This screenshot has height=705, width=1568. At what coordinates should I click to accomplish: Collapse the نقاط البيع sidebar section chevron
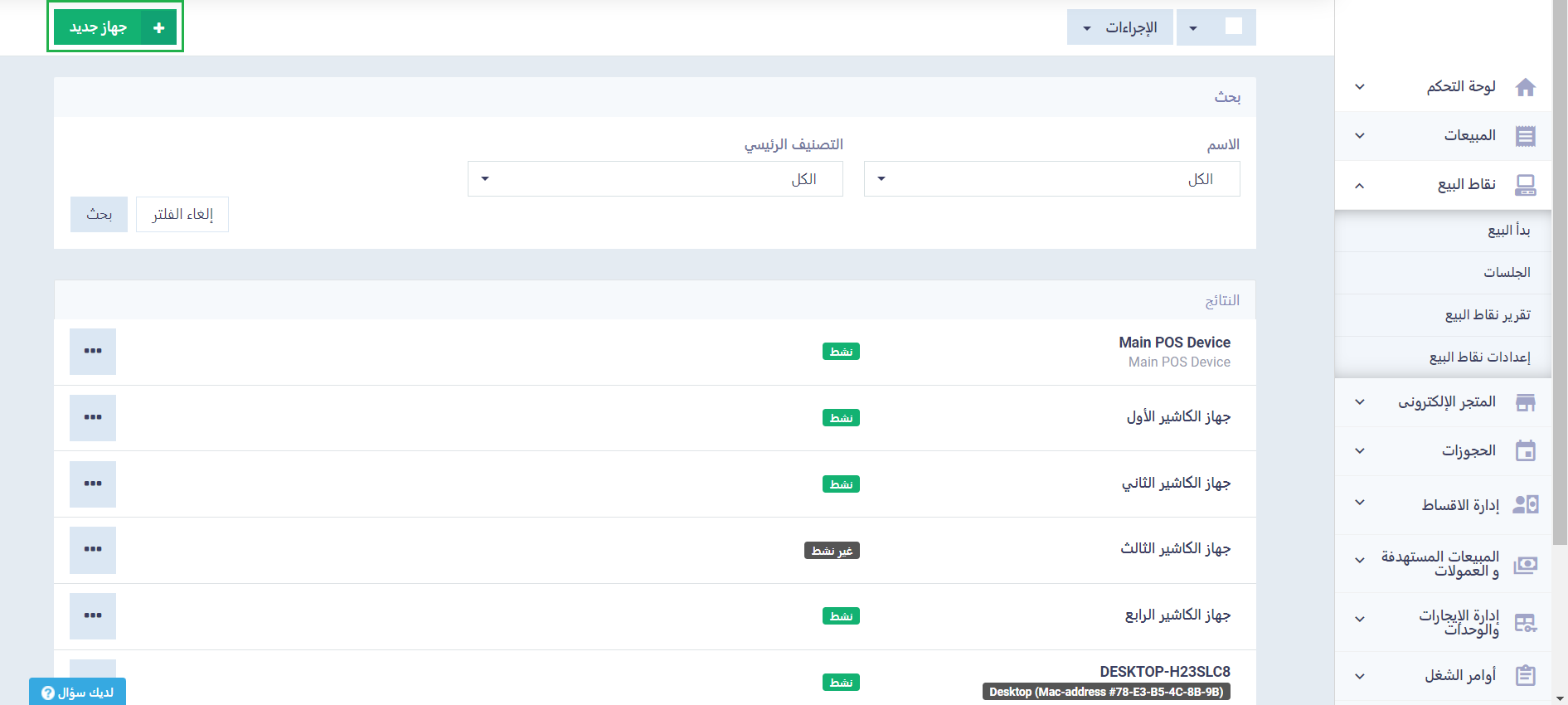[x=1359, y=186]
